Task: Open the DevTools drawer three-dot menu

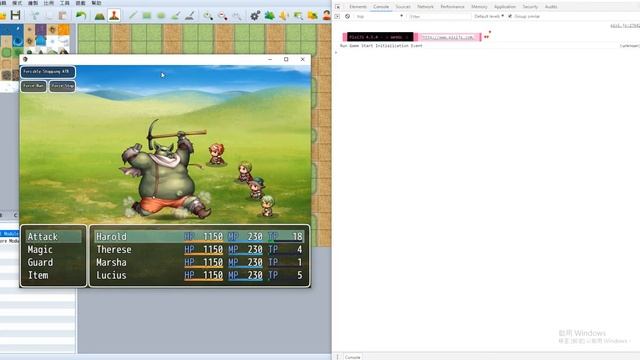Action: pyautogui.click(x=337, y=357)
